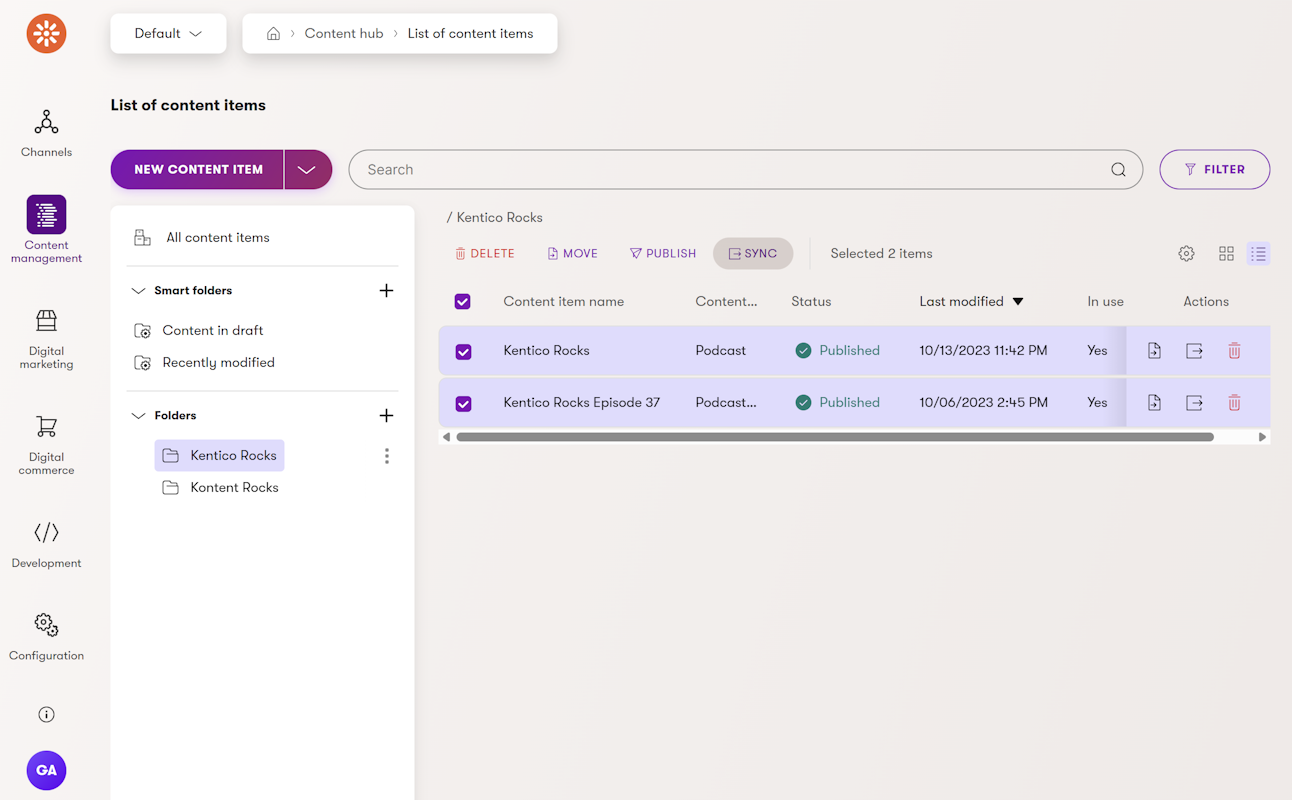Screen dimensions: 1292x800
Task: Sync the selected items
Action: coord(753,254)
